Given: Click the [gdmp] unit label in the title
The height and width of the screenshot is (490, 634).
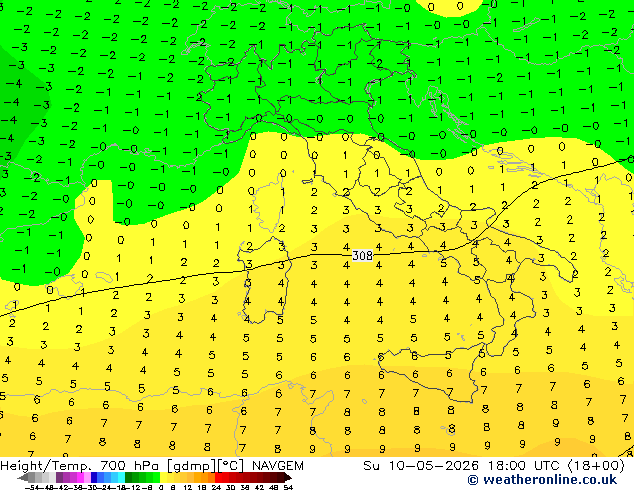Looking at the screenshot, I should coord(191,466).
